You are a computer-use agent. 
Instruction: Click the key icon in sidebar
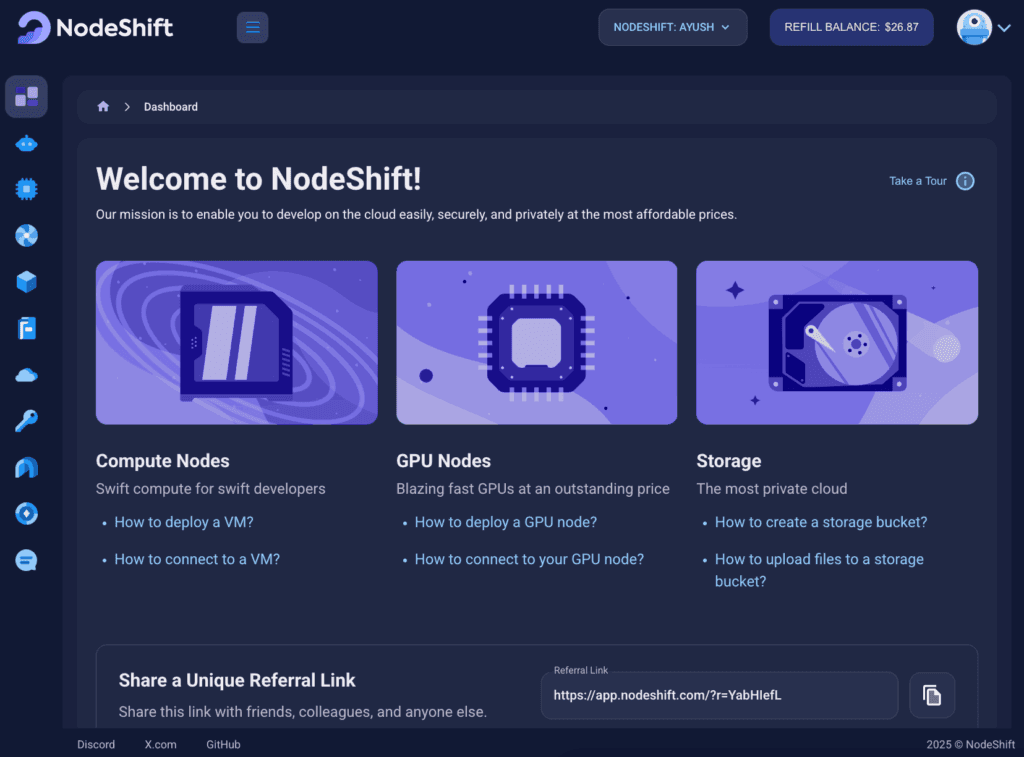coord(26,421)
